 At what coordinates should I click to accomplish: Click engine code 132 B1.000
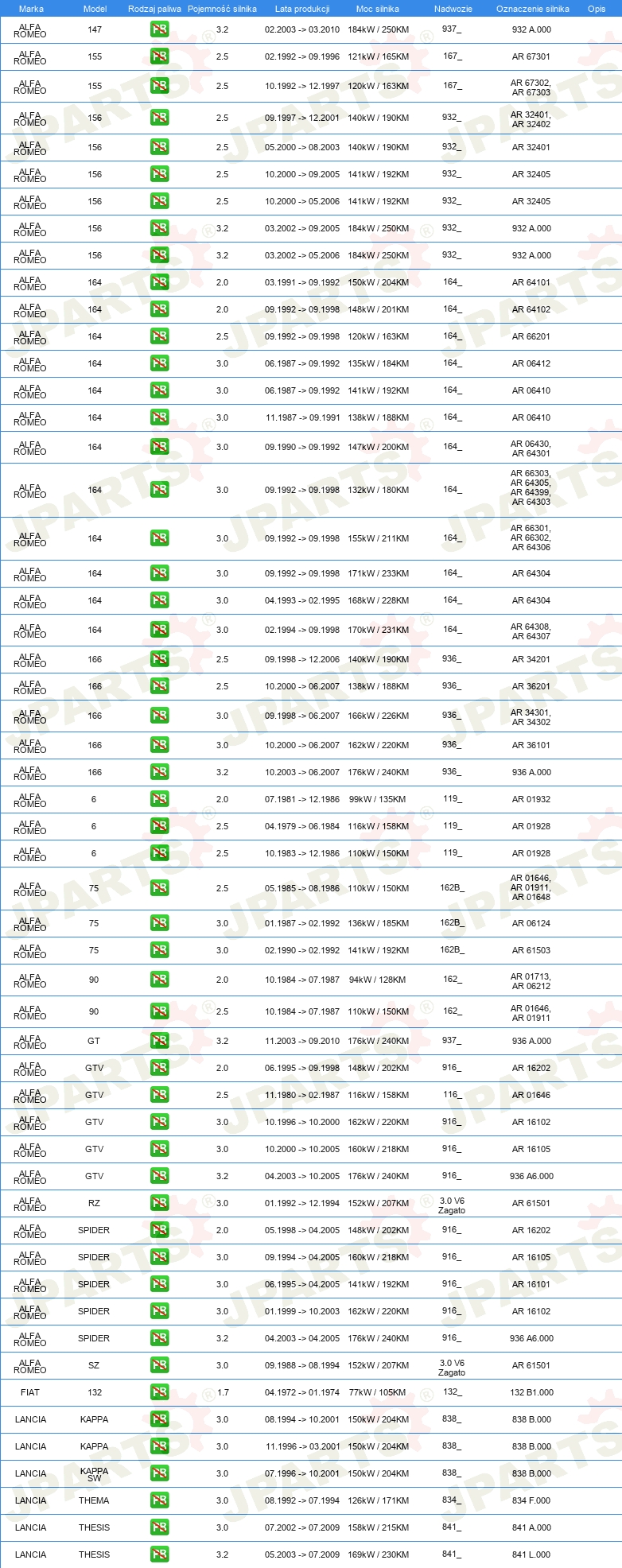tap(531, 1392)
